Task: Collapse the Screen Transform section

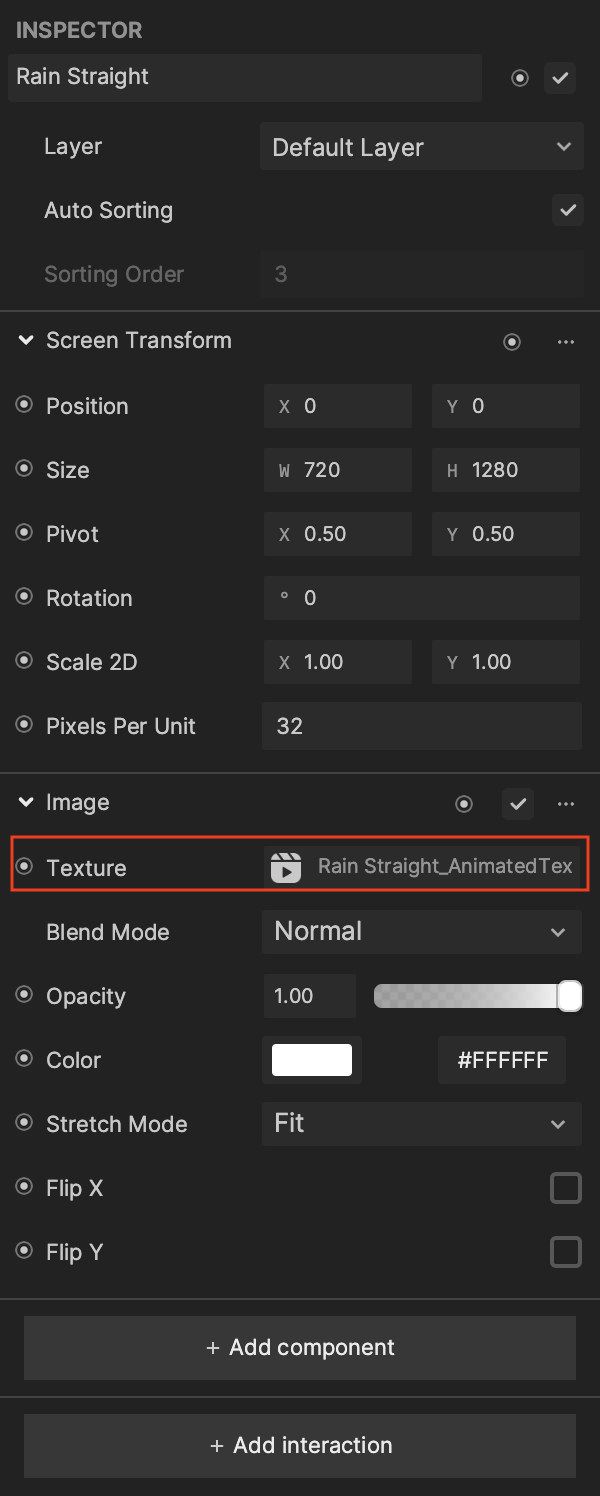Action: click(x=26, y=341)
